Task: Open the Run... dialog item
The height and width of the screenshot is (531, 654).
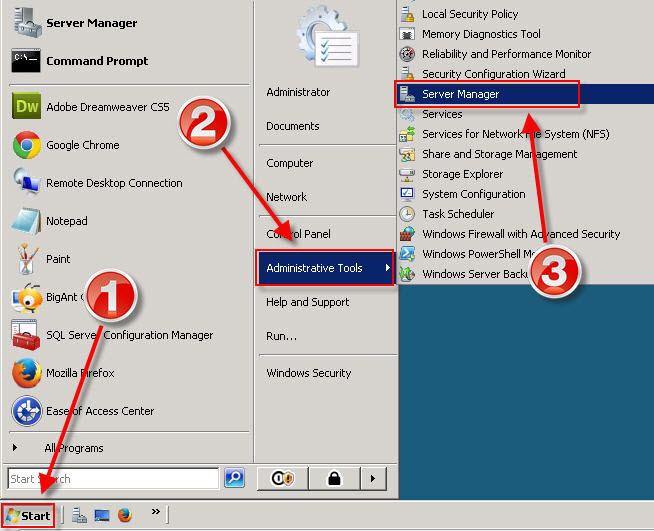Action: (282, 336)
